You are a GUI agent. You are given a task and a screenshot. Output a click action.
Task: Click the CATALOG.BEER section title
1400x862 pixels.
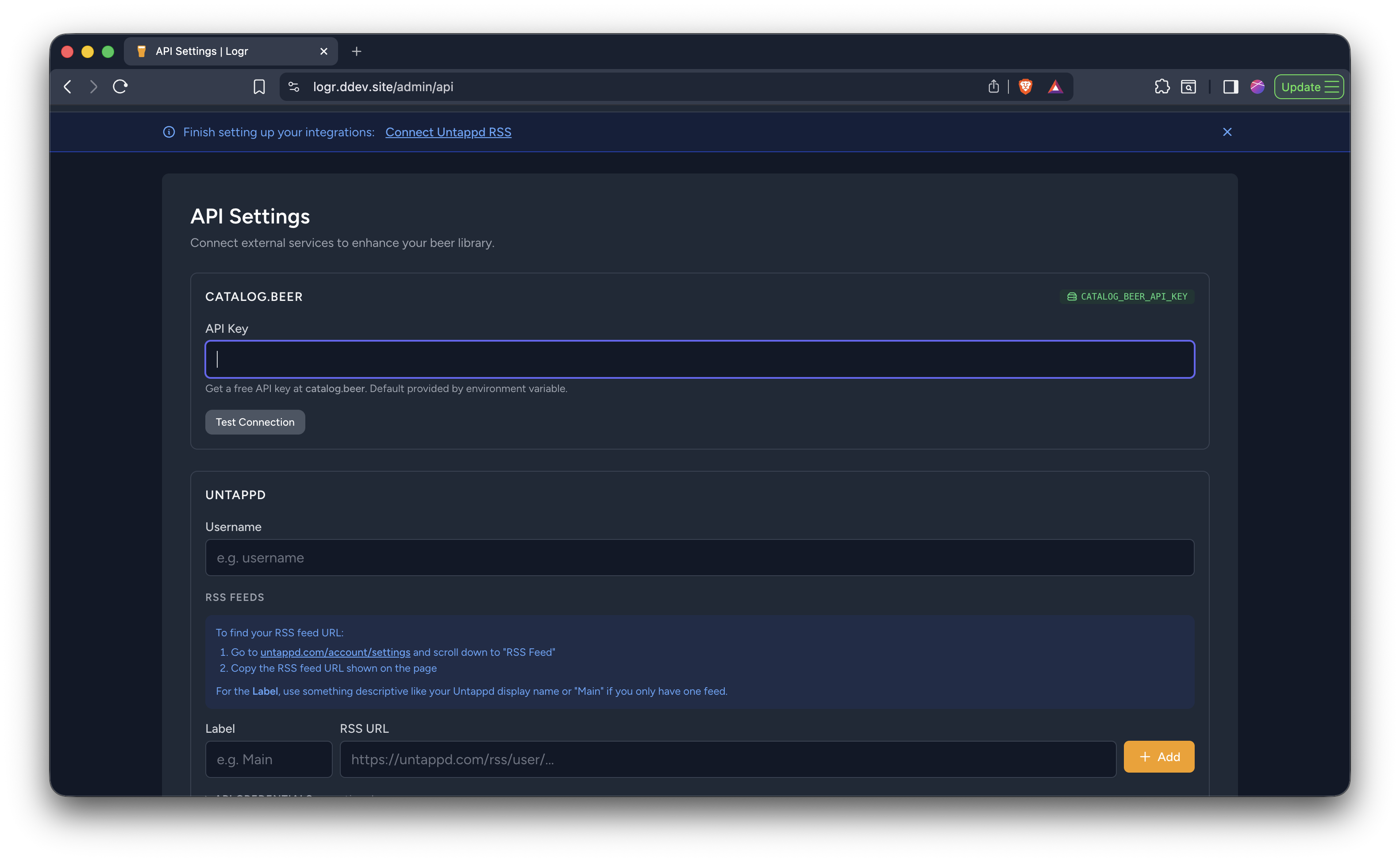tap(254, 296)
